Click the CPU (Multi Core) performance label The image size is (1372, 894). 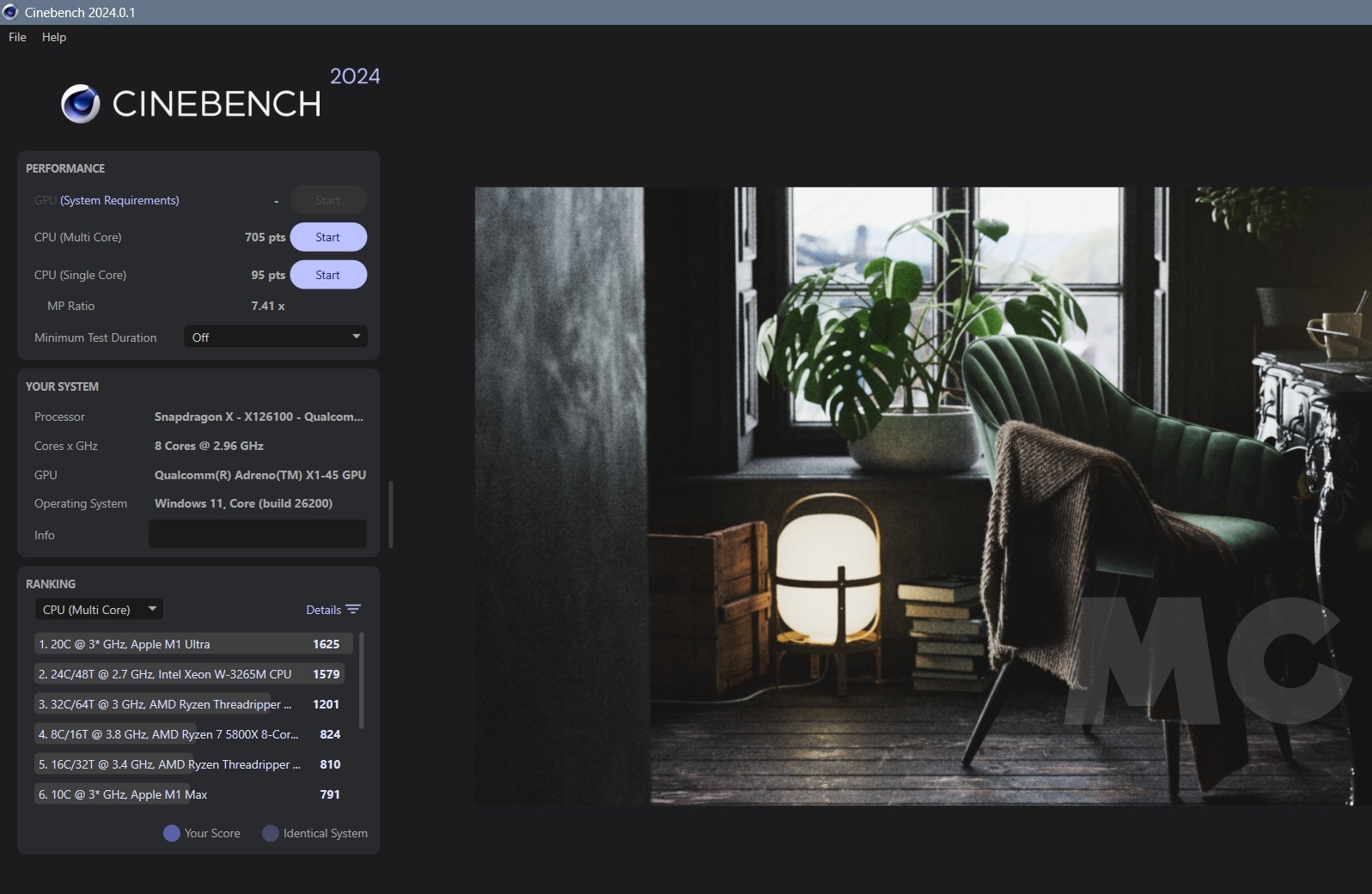tap(77, 237)
